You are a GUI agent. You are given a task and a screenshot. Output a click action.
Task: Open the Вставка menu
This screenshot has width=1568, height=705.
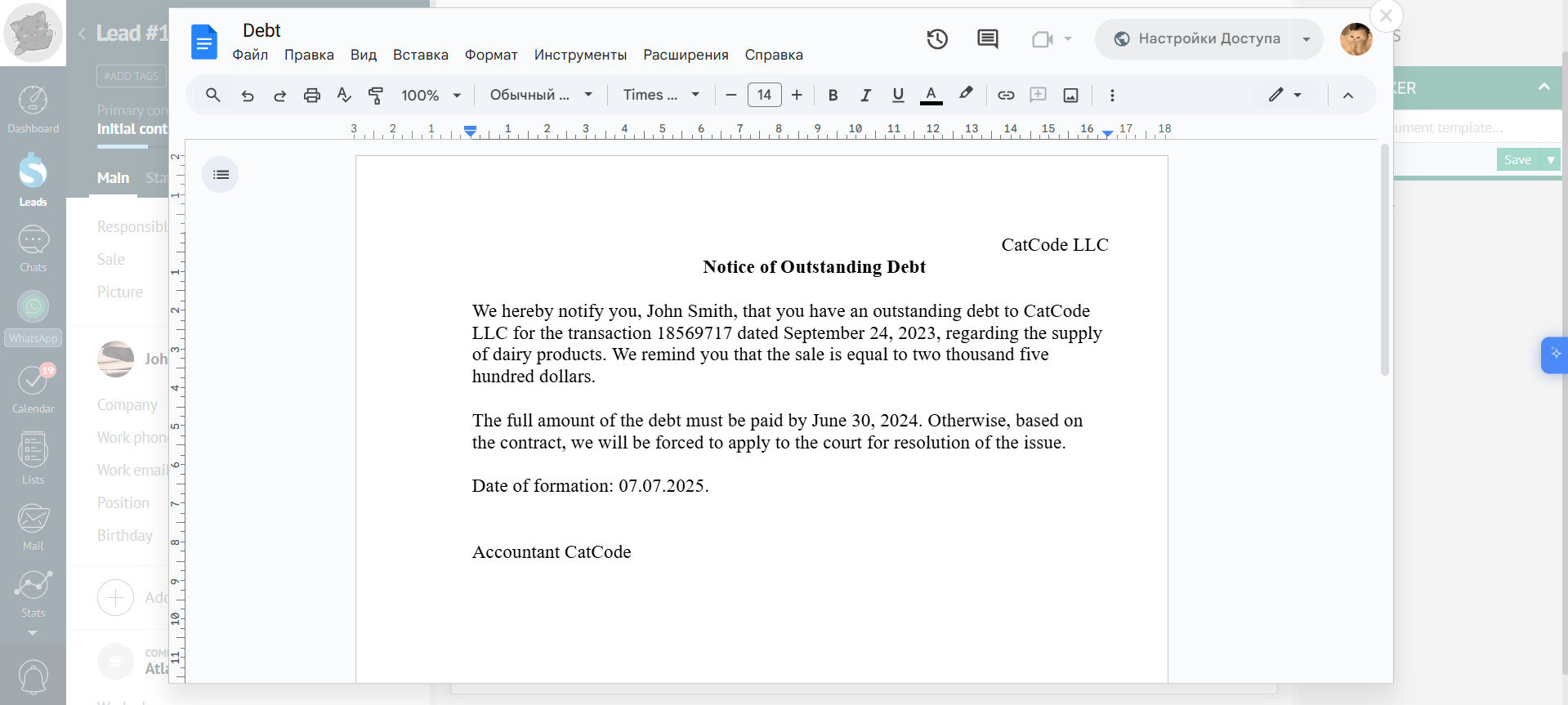point(420,55)
